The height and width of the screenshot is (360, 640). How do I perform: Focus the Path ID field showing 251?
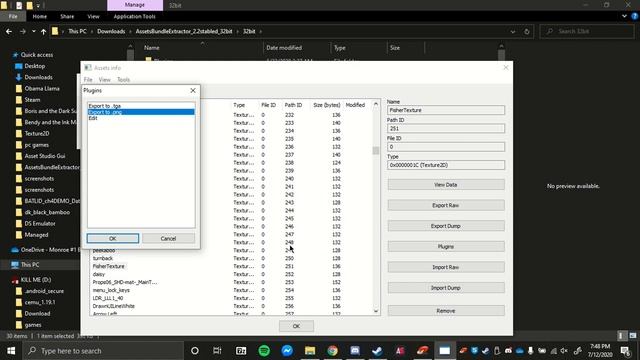pos(446,128)
